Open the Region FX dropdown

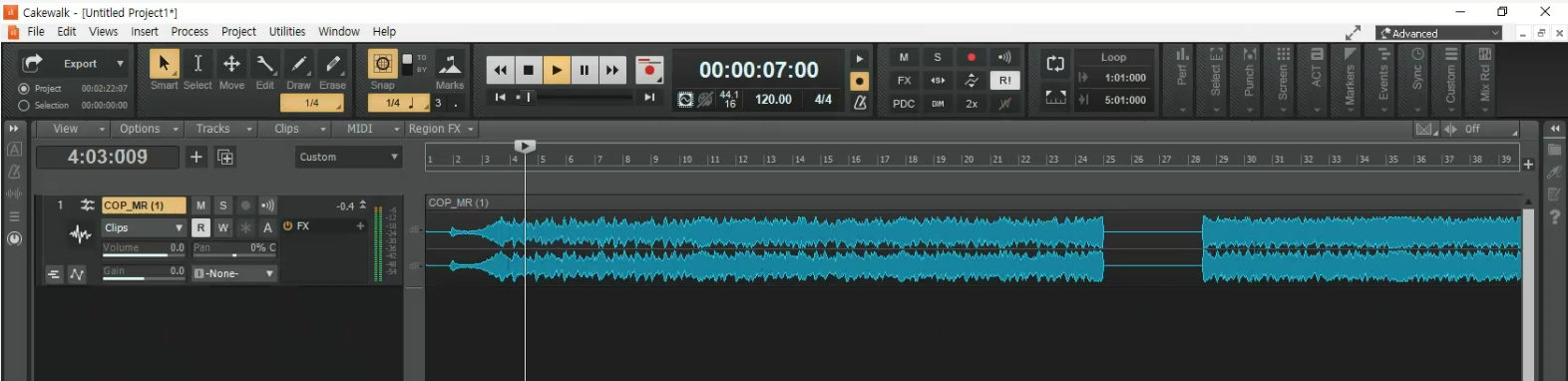[x=442, y=129]
